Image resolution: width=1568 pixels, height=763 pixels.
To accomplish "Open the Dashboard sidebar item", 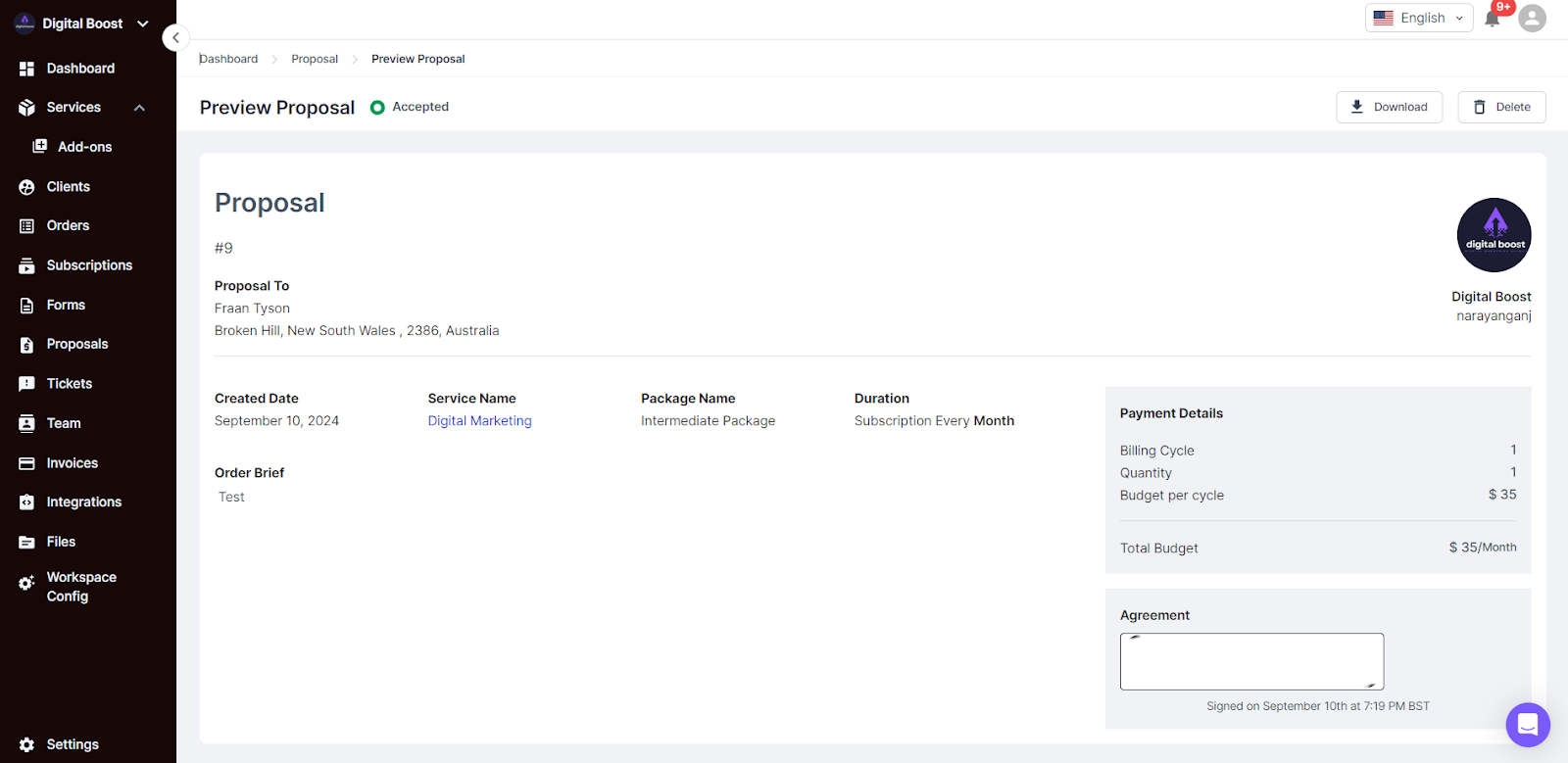I will click(80, 69).
